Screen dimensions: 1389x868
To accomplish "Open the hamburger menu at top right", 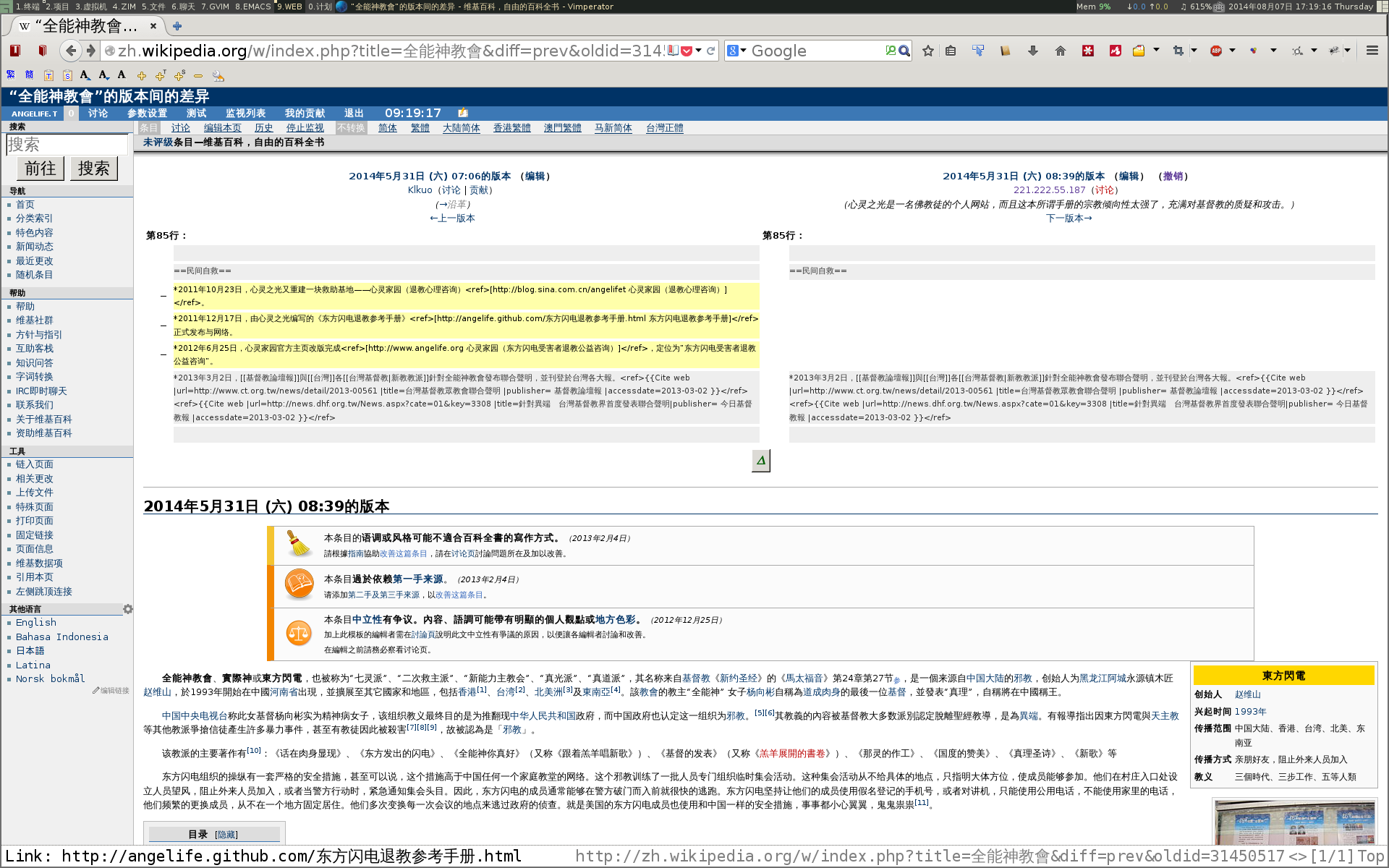I will tap(1372, 51).
